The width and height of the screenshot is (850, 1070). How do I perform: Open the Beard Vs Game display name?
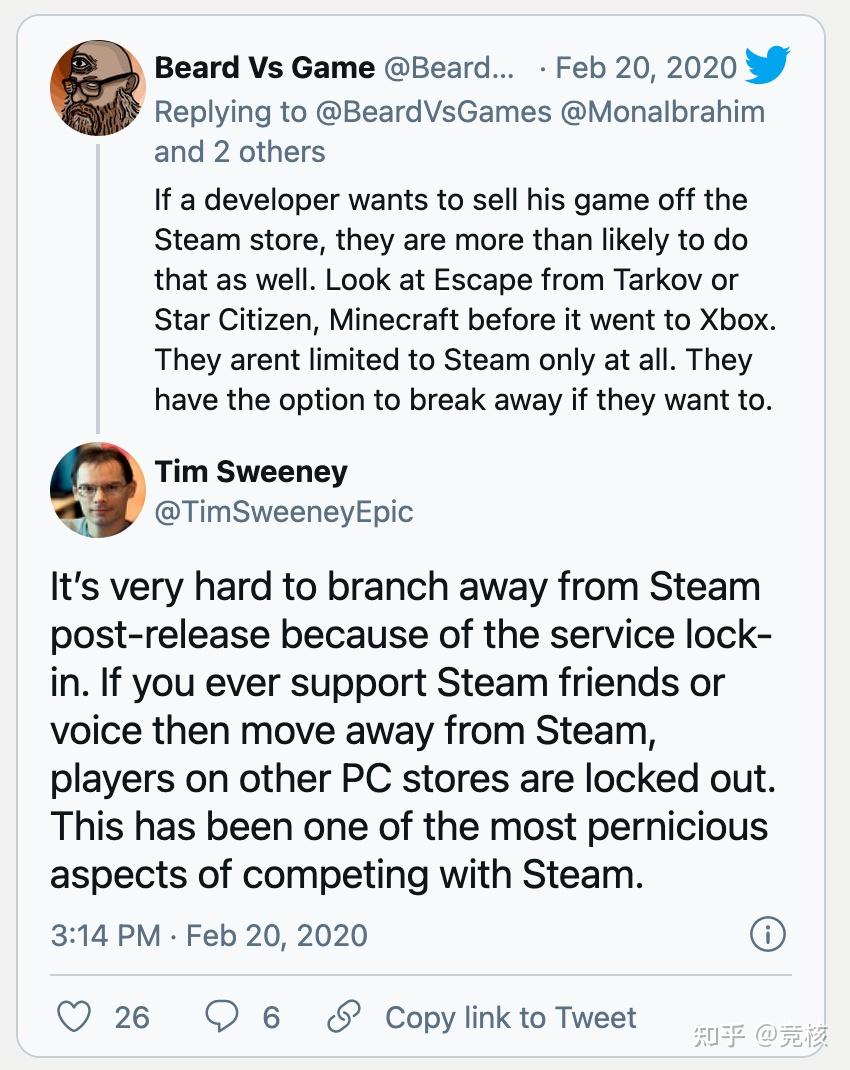[265, 68]
